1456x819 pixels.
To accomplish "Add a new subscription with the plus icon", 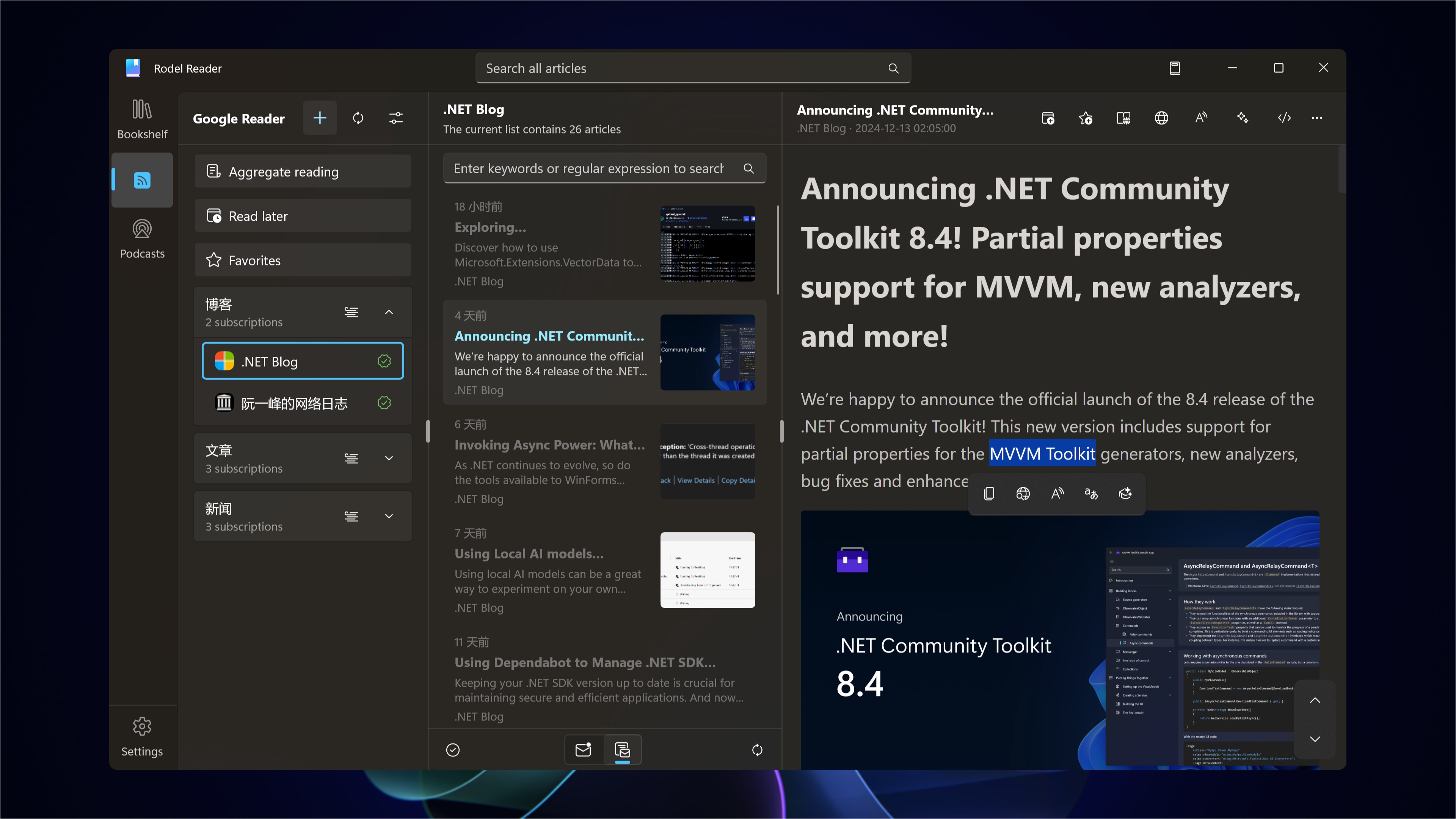I will pyautogui.click(x=319, y=118).
